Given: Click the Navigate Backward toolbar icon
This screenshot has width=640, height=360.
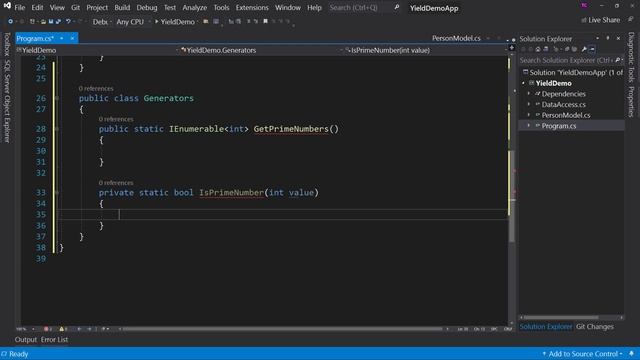Looking at the screenshot, I should (x=11, y=21).
